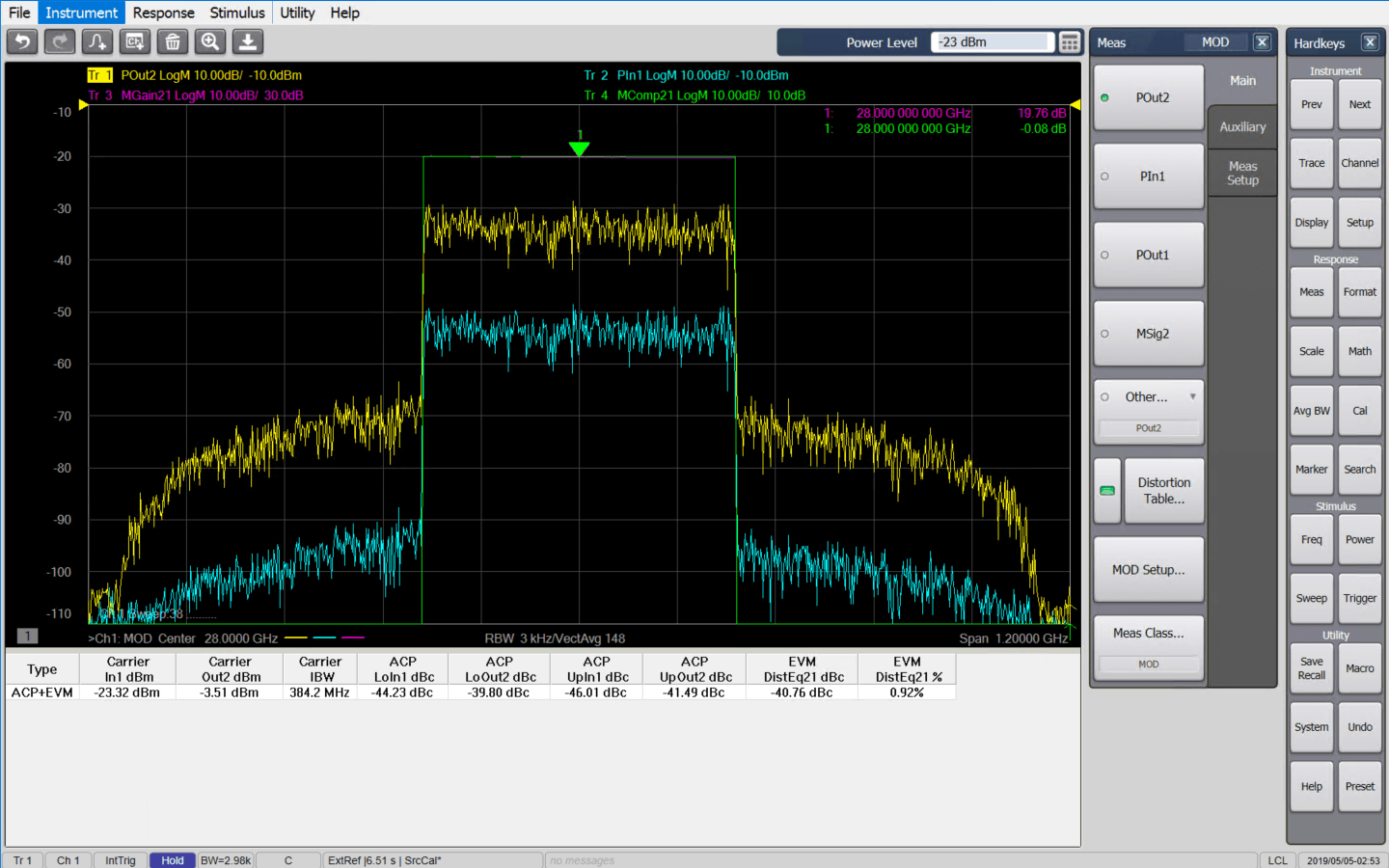Expand the Other... measurement dropdown
Screen dimensions: 1389x868
coord(1193,396)
